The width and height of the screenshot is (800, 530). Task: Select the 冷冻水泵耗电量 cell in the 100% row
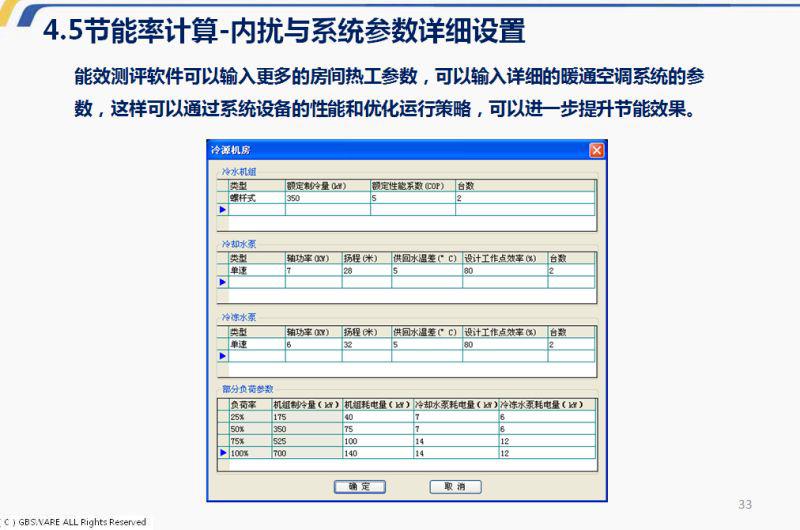point(547,453)
